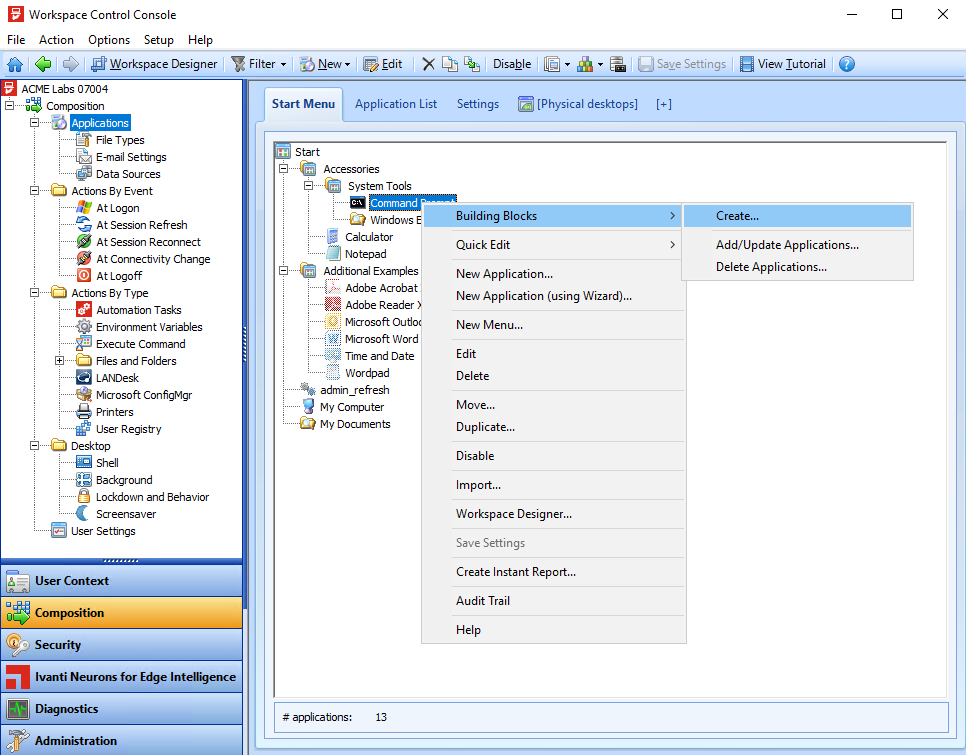Choose New Menu... in the context menu
966x755 pixels.
point(554,325)
